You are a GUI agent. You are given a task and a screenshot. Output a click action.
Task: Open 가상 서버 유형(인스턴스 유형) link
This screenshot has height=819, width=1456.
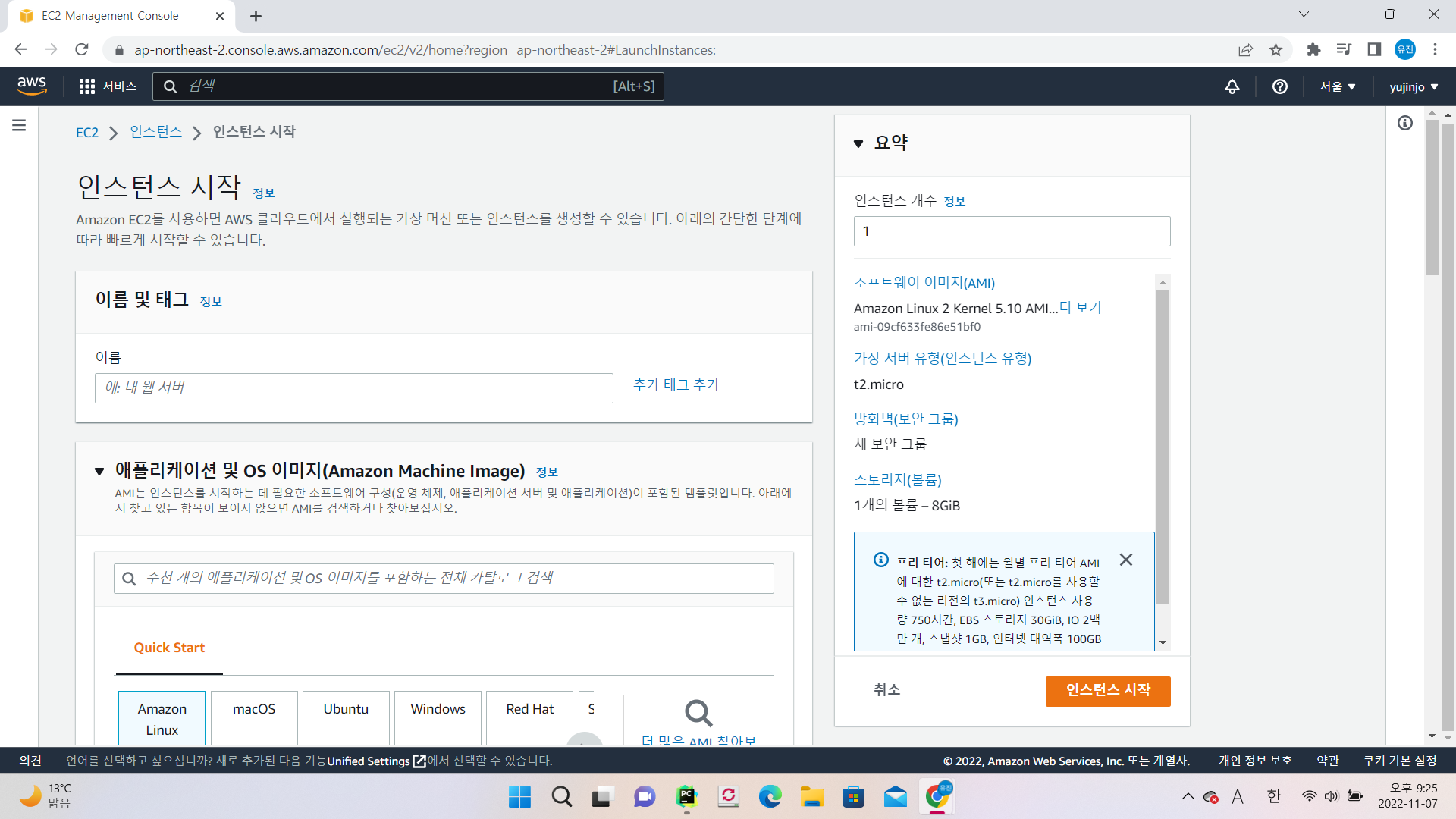point(943,358)
